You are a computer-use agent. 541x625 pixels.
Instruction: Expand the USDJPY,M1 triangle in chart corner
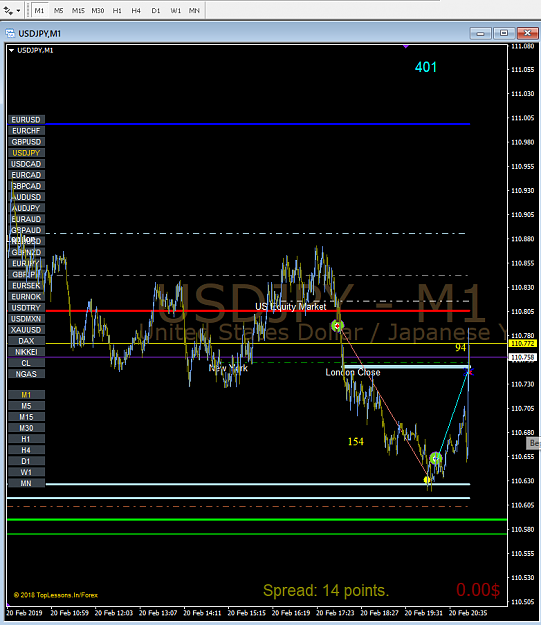tap(12, 50)
